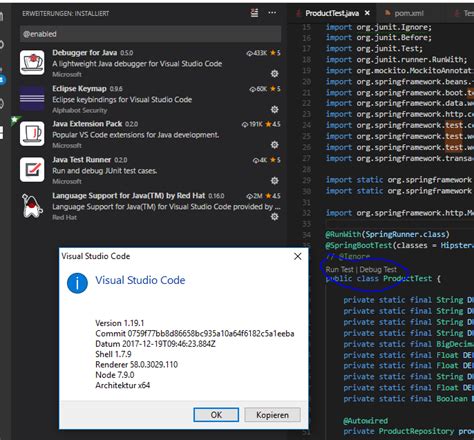474x440 pixels.
Task: Click the Shell 1.7.9 line
Action: pyautogui.click(x=113, y=354)
